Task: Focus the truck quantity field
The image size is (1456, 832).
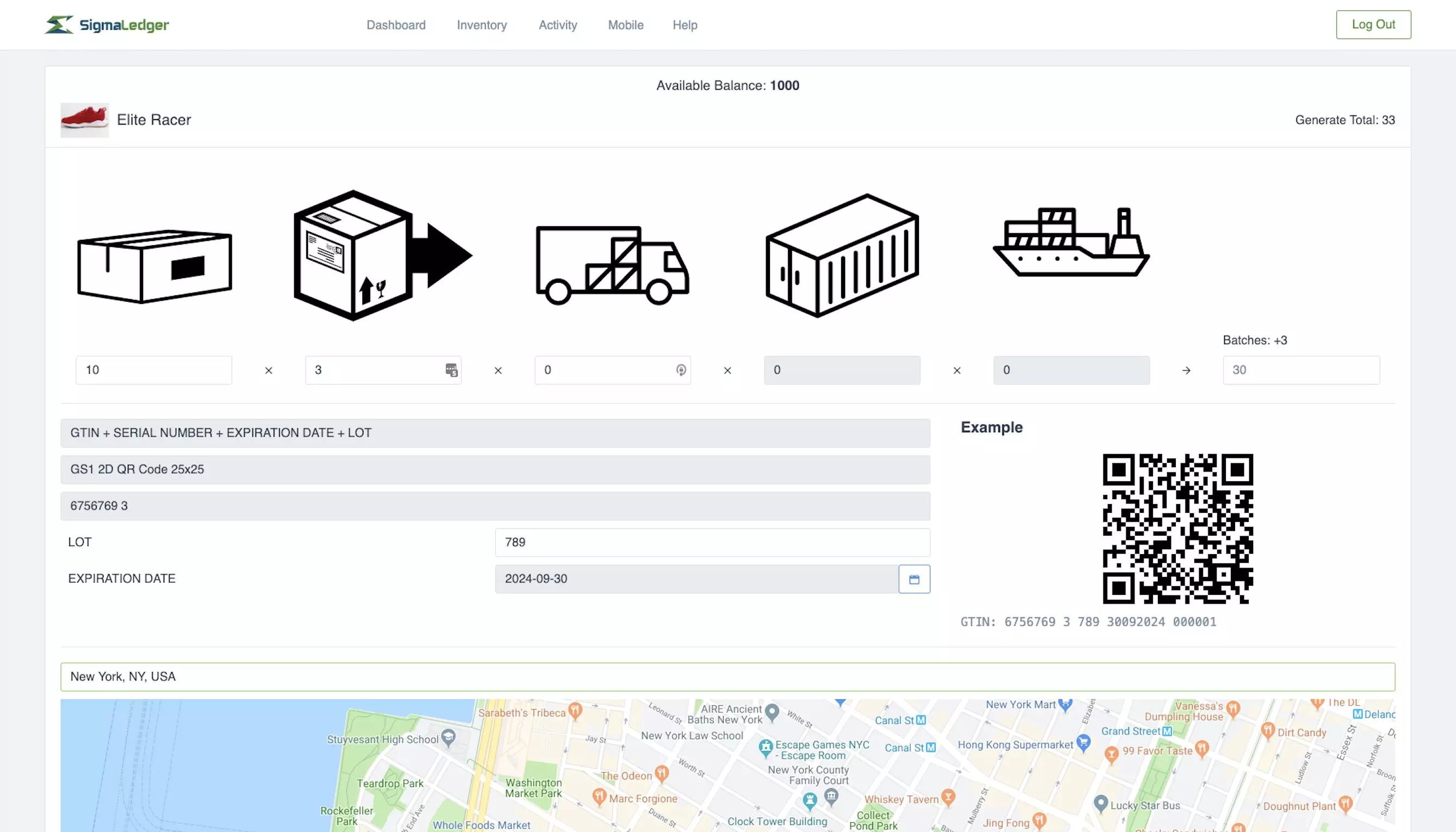Action: 613,370
